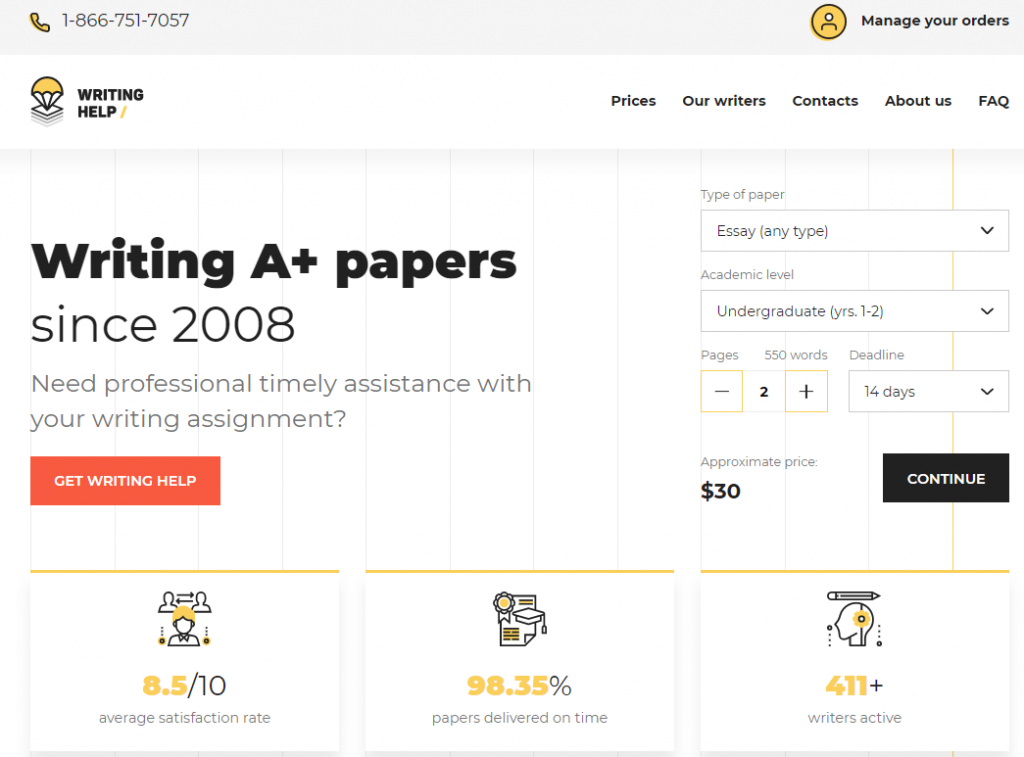
Task: Click the phone handset icon
Action: [x=40, y=22]
